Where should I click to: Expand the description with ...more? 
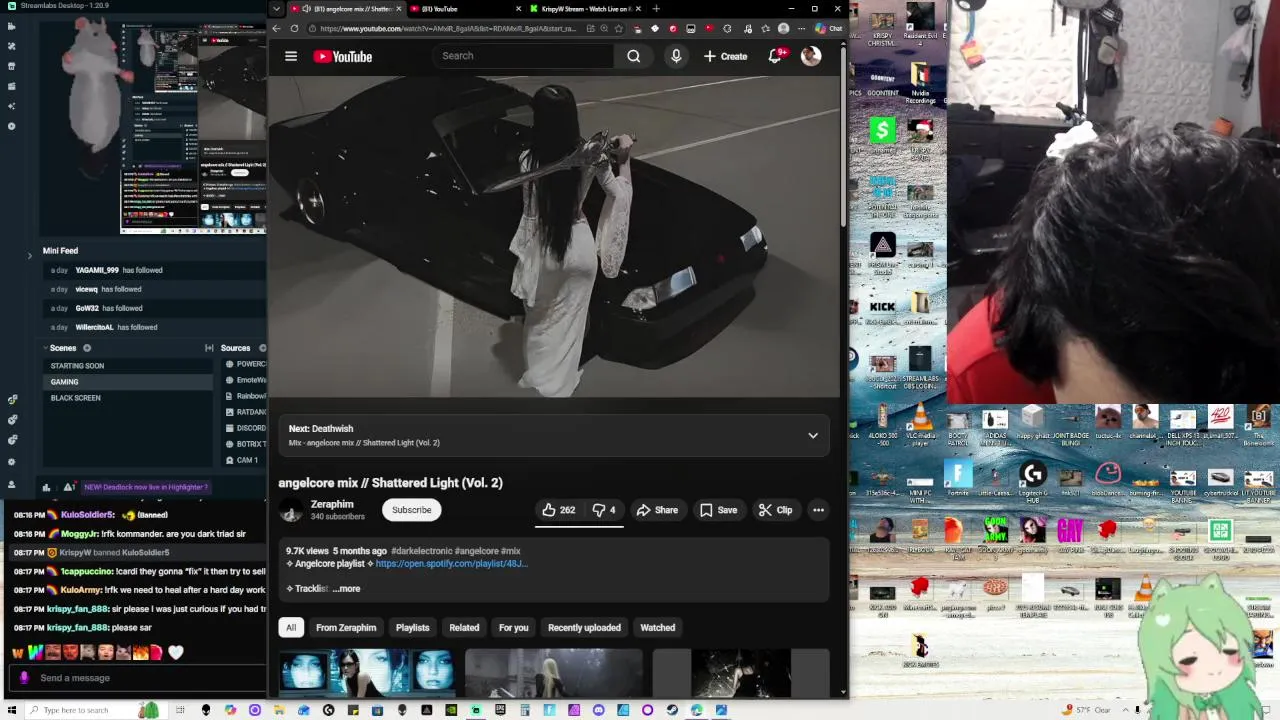click(346, 589)
